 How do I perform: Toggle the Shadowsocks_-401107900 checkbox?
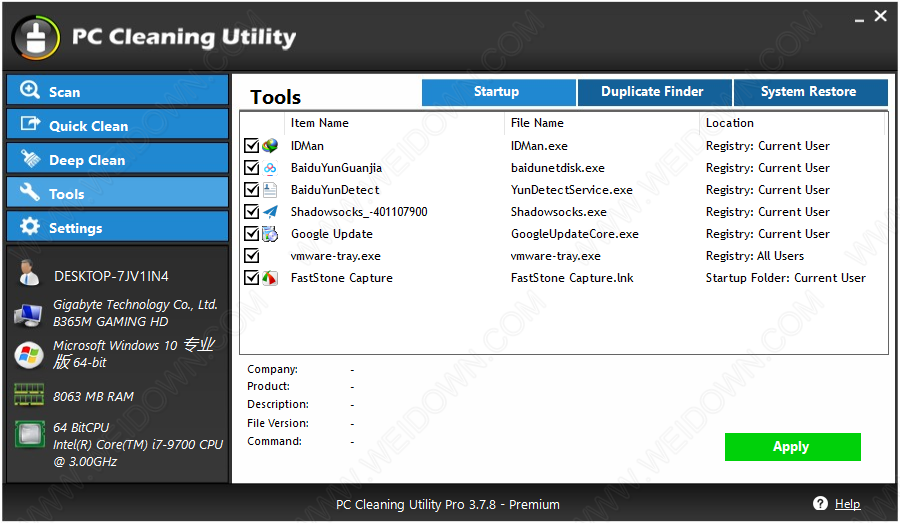pos(251,212)
